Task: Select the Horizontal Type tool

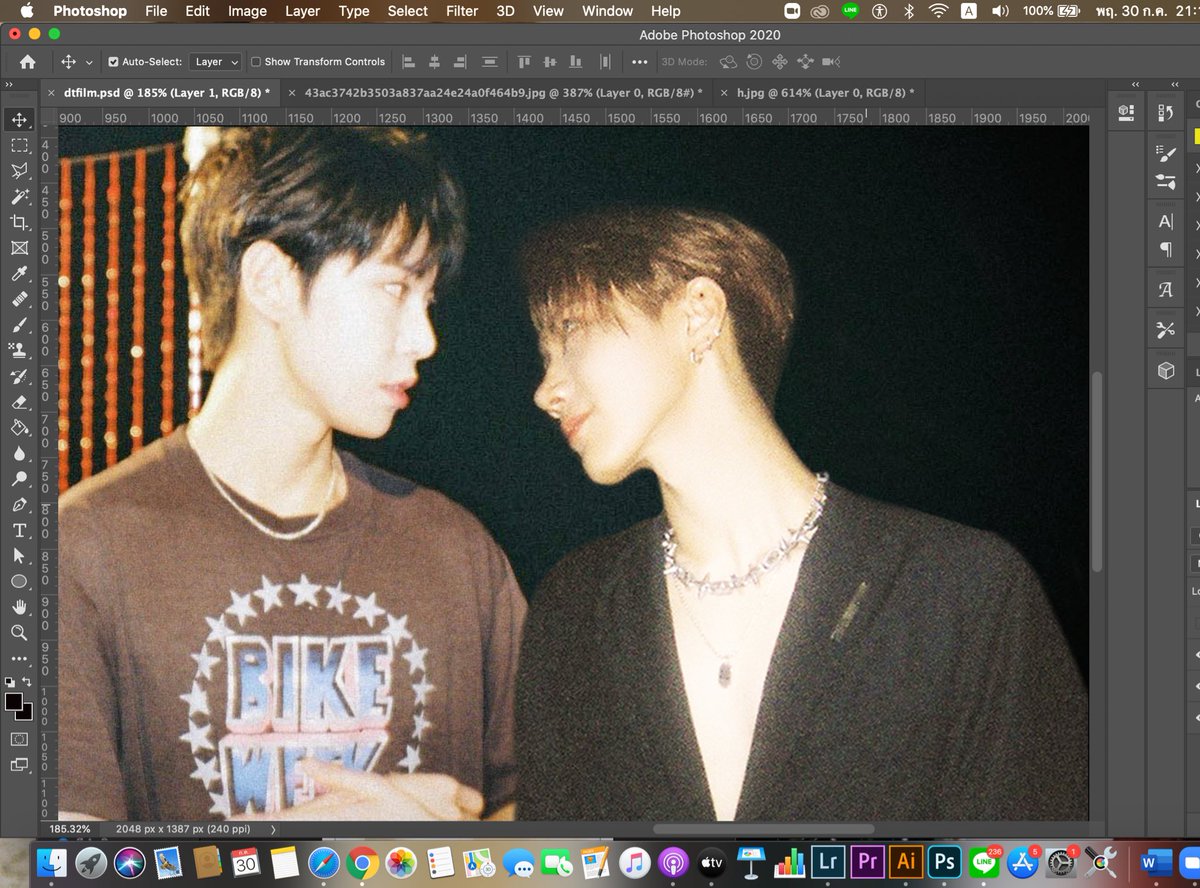Action: point(19,530)
